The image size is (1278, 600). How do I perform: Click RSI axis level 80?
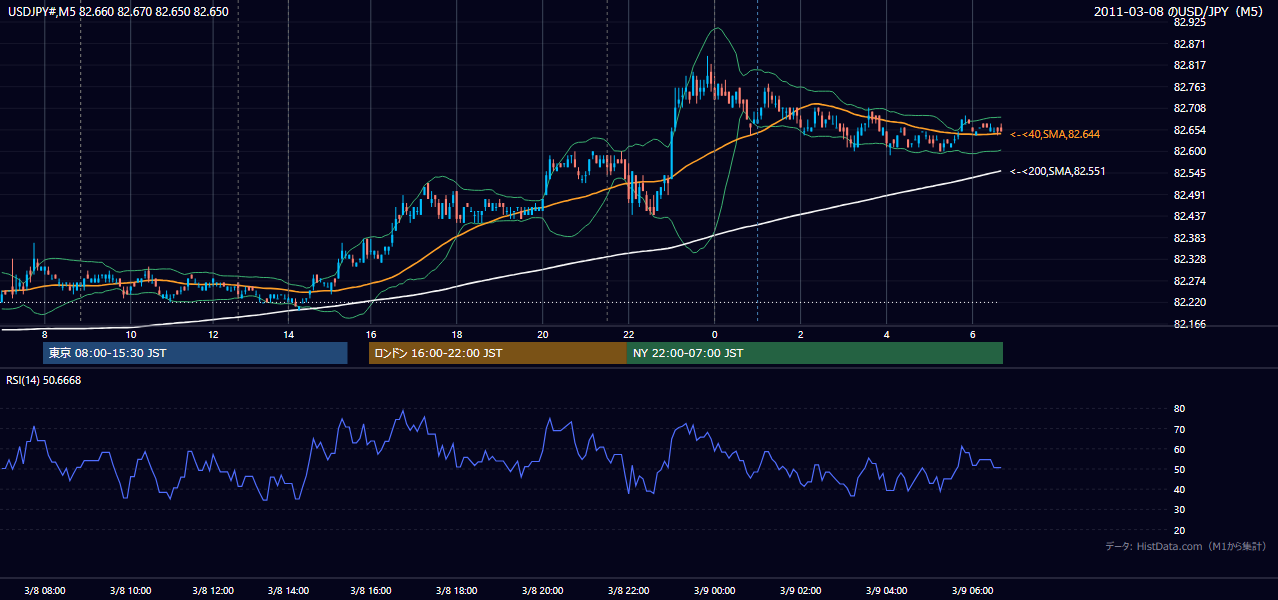[1180, 409]
